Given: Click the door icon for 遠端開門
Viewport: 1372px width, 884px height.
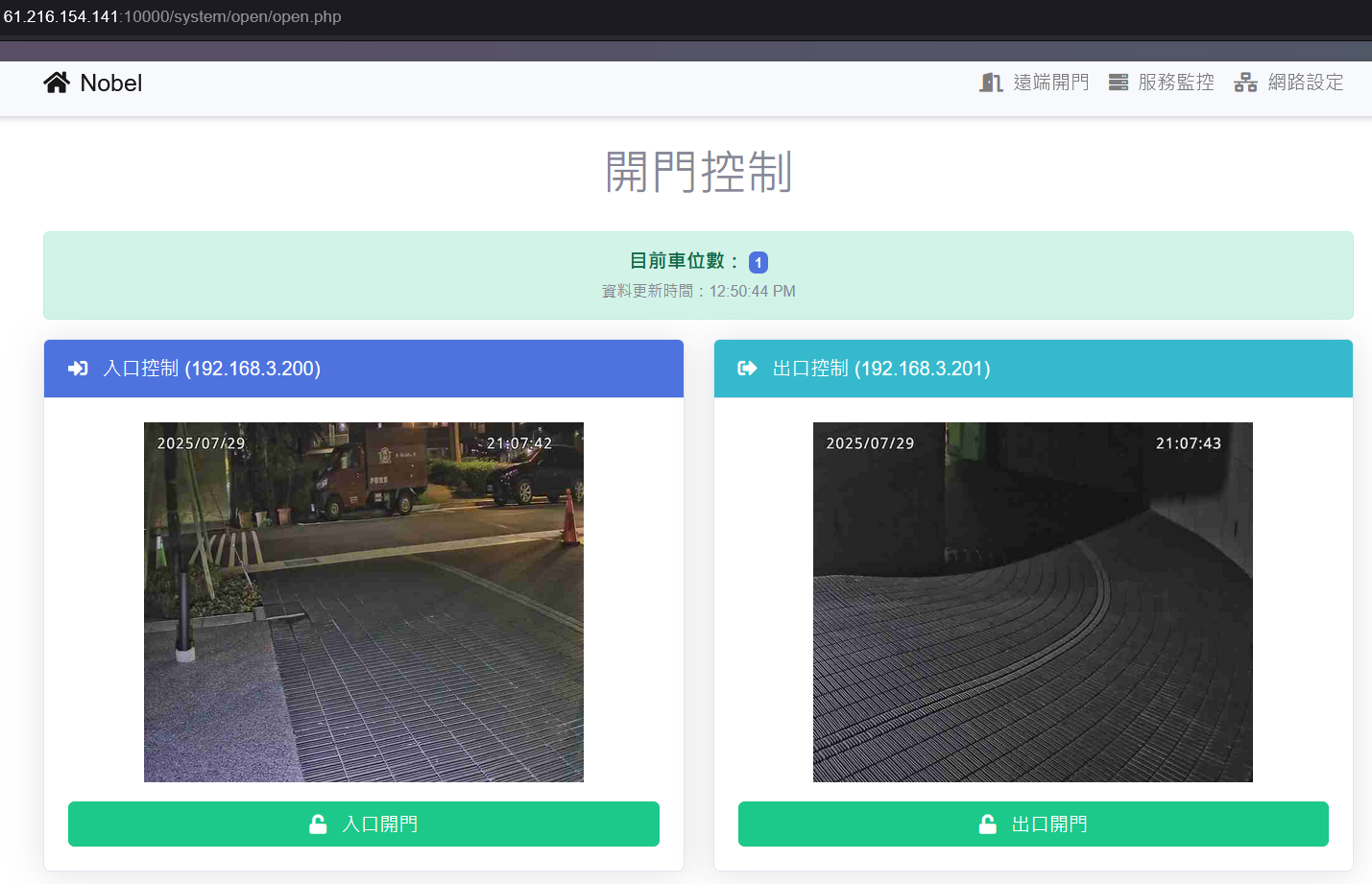Looking at the screenshot, I should pos(991,83).
